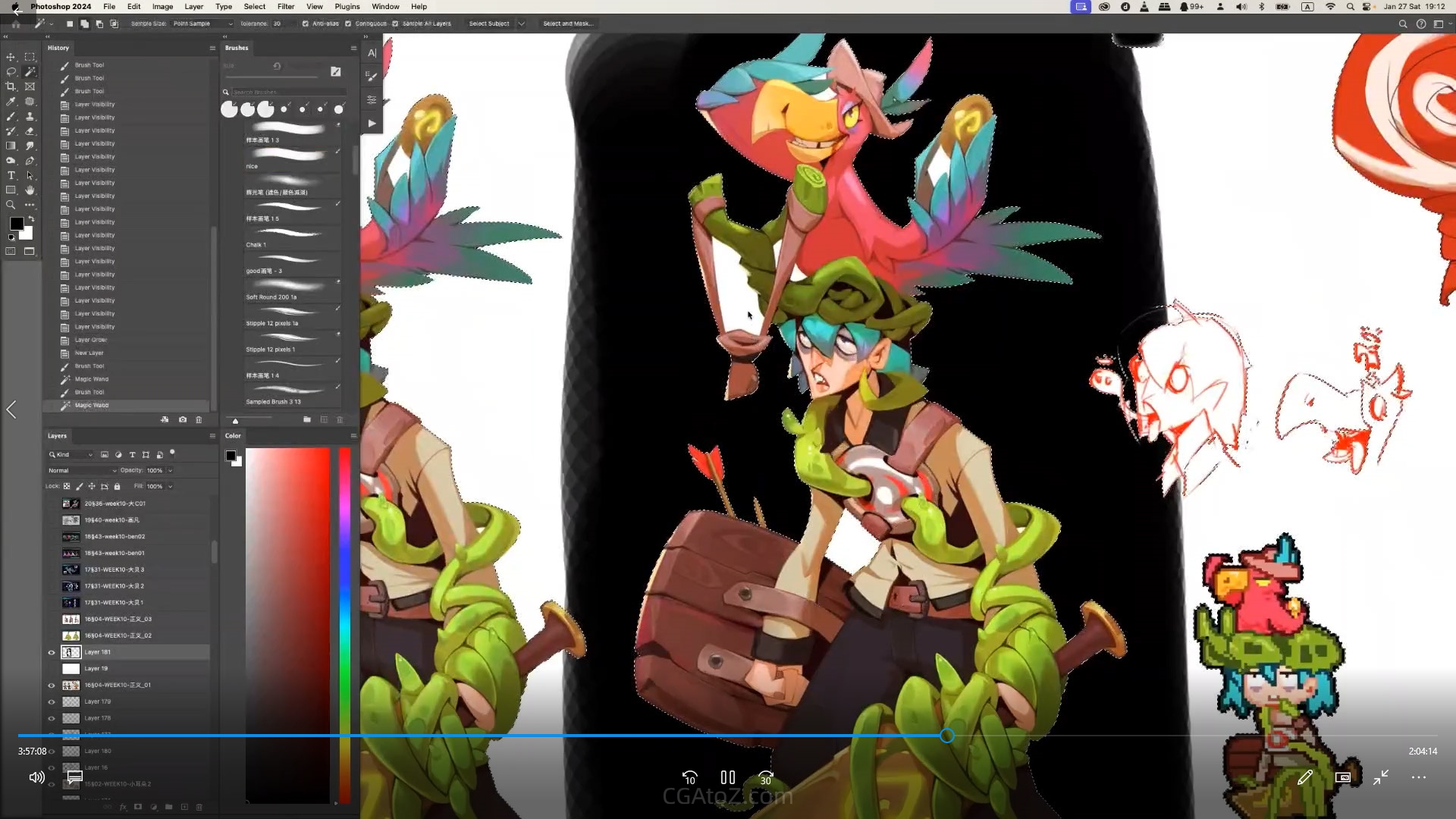Screen dimensions: 1456x819
Task: Click the Lasso tool
Action: click(x=11, y=72)
